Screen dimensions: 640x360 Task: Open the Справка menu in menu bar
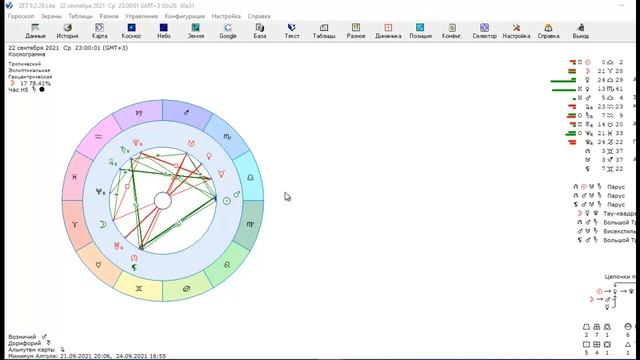[259, 16]
